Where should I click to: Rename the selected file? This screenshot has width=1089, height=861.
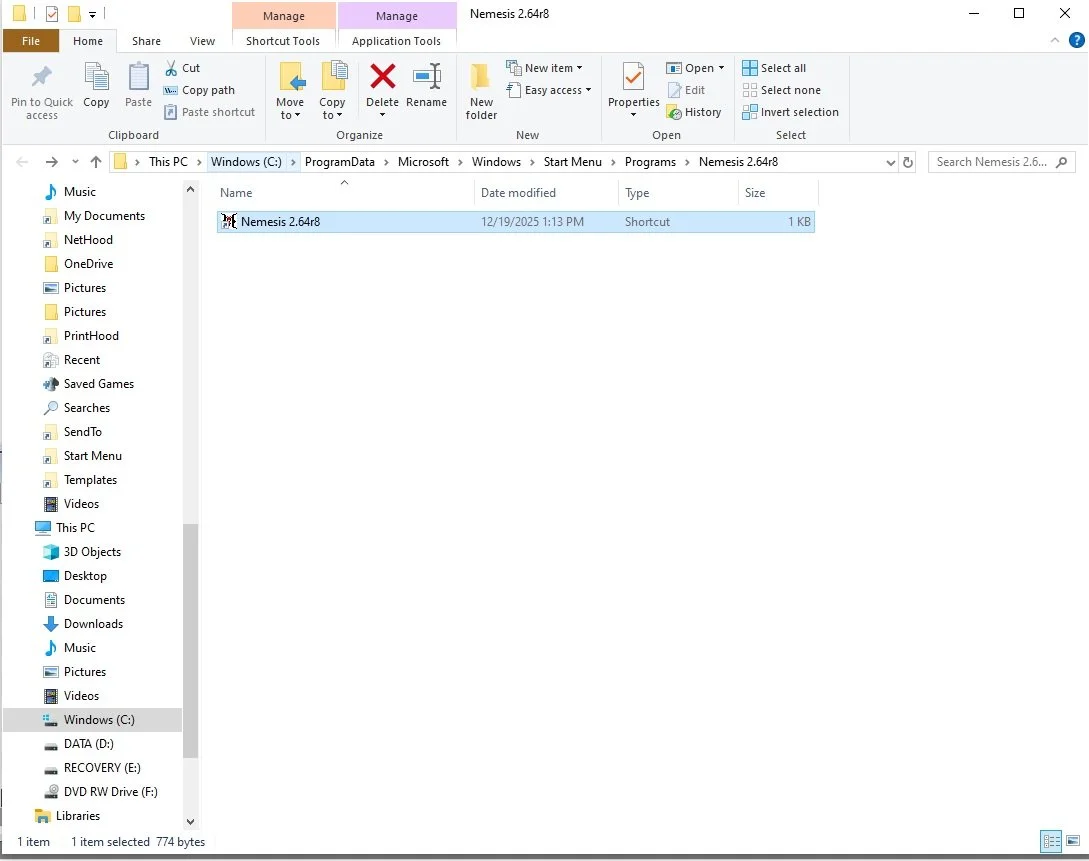pyautogui.click(x=426, y=85)
